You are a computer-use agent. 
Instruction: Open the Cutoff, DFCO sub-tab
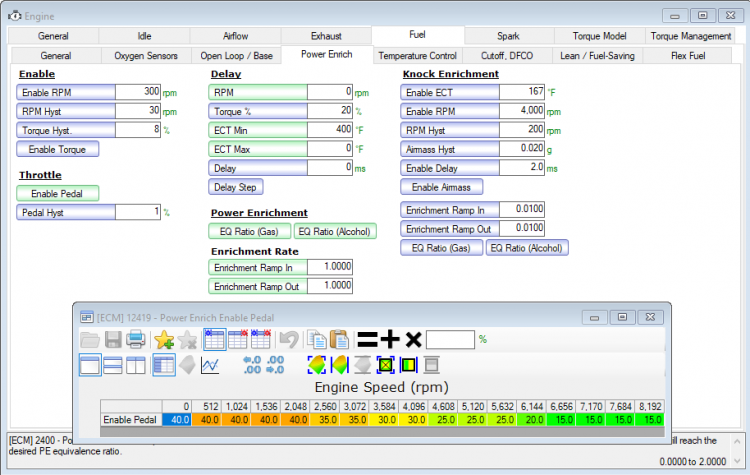tap(507, 55)
